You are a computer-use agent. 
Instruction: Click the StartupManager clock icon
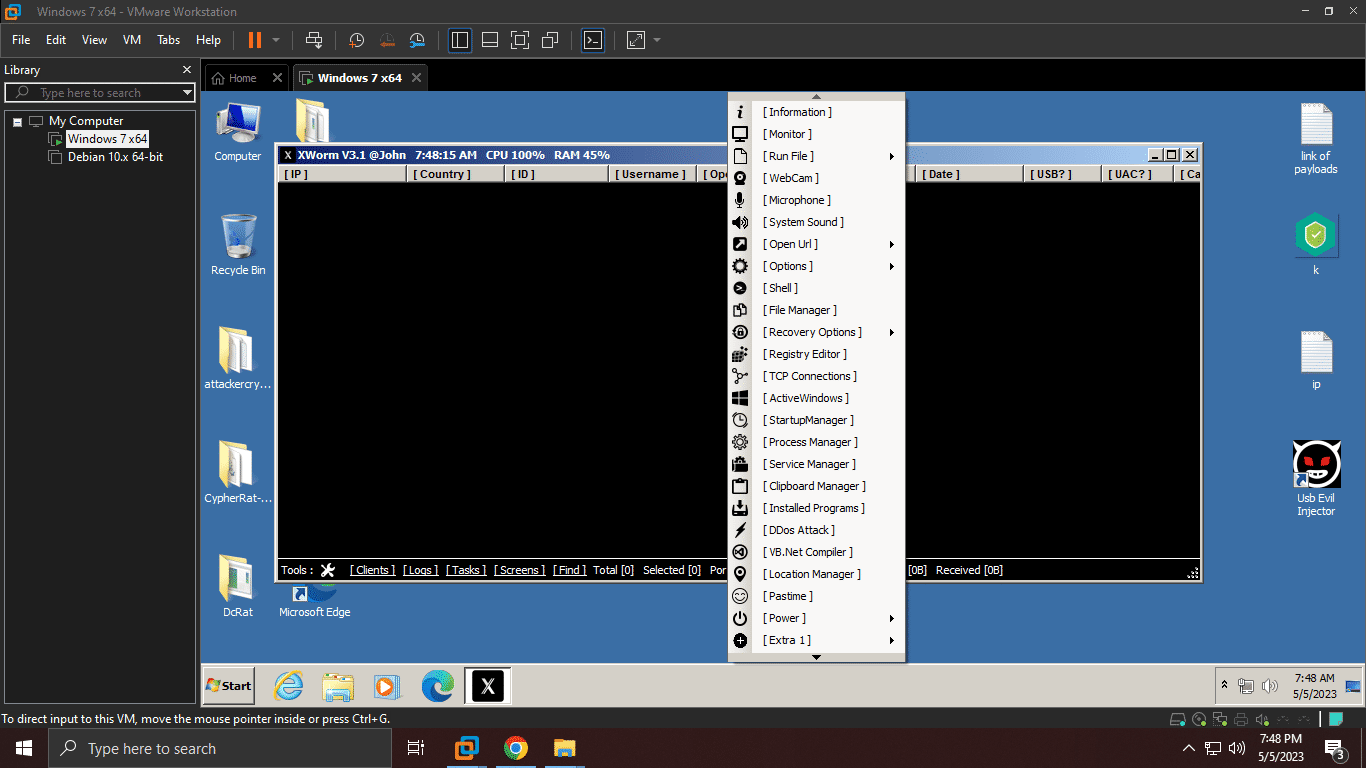click(x=740, y=420)
